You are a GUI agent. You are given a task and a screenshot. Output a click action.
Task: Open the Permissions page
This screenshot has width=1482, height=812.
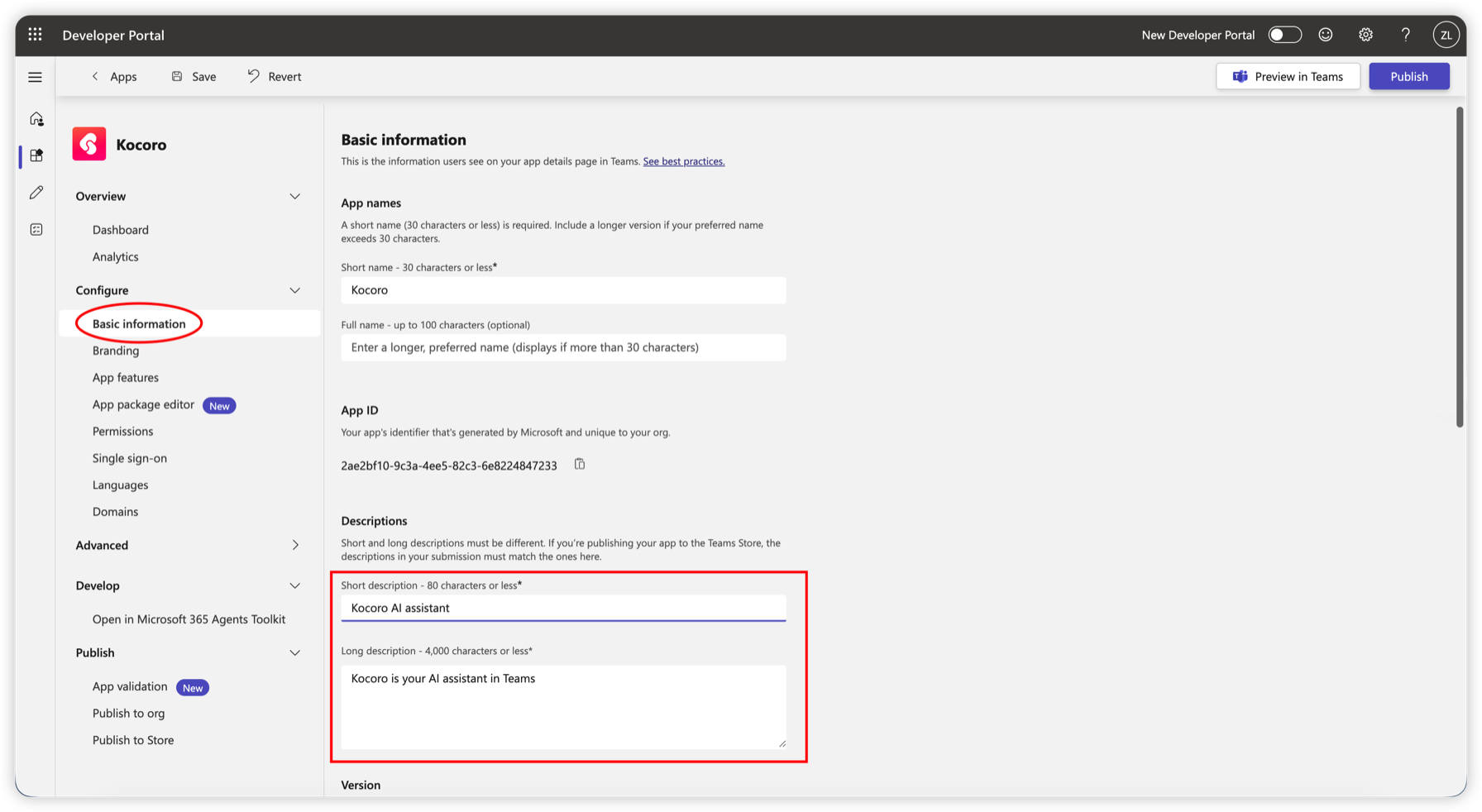click(122, 431)
